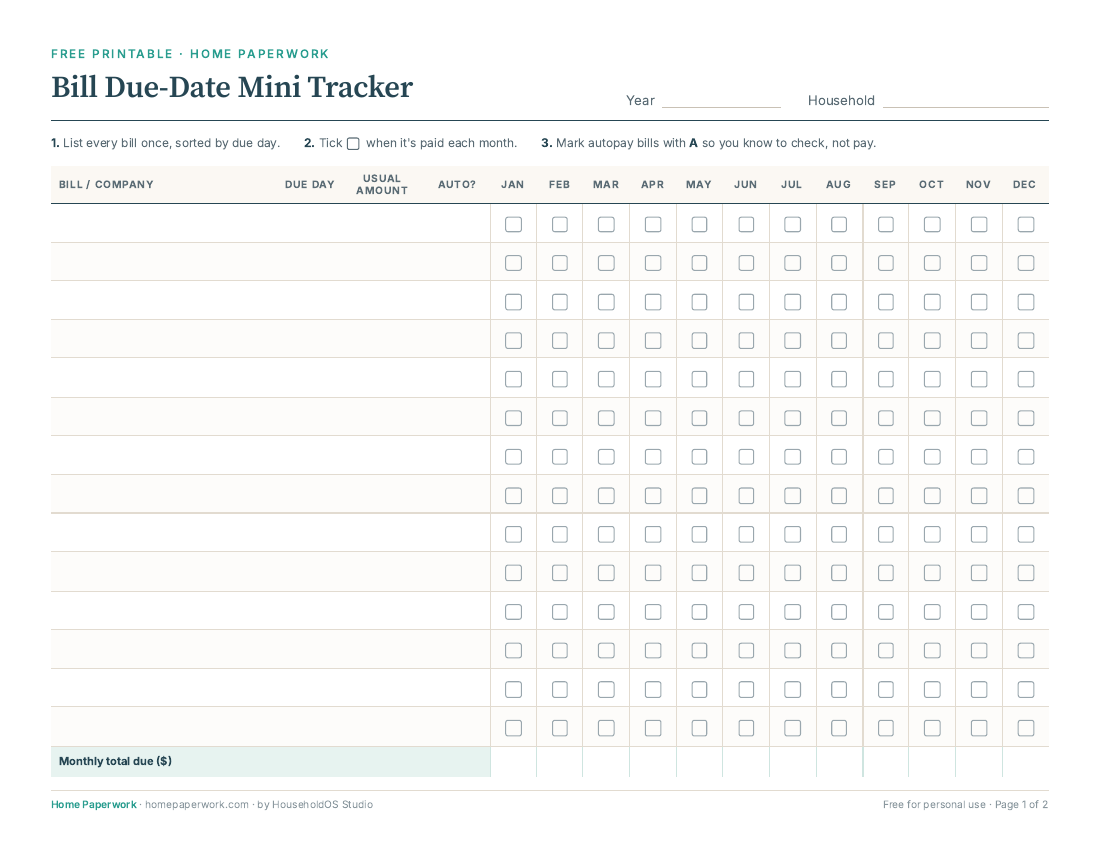1100x850 pixels.
Task: Click the "USUAL AMOUNT" column header
Action: (382, 184)
